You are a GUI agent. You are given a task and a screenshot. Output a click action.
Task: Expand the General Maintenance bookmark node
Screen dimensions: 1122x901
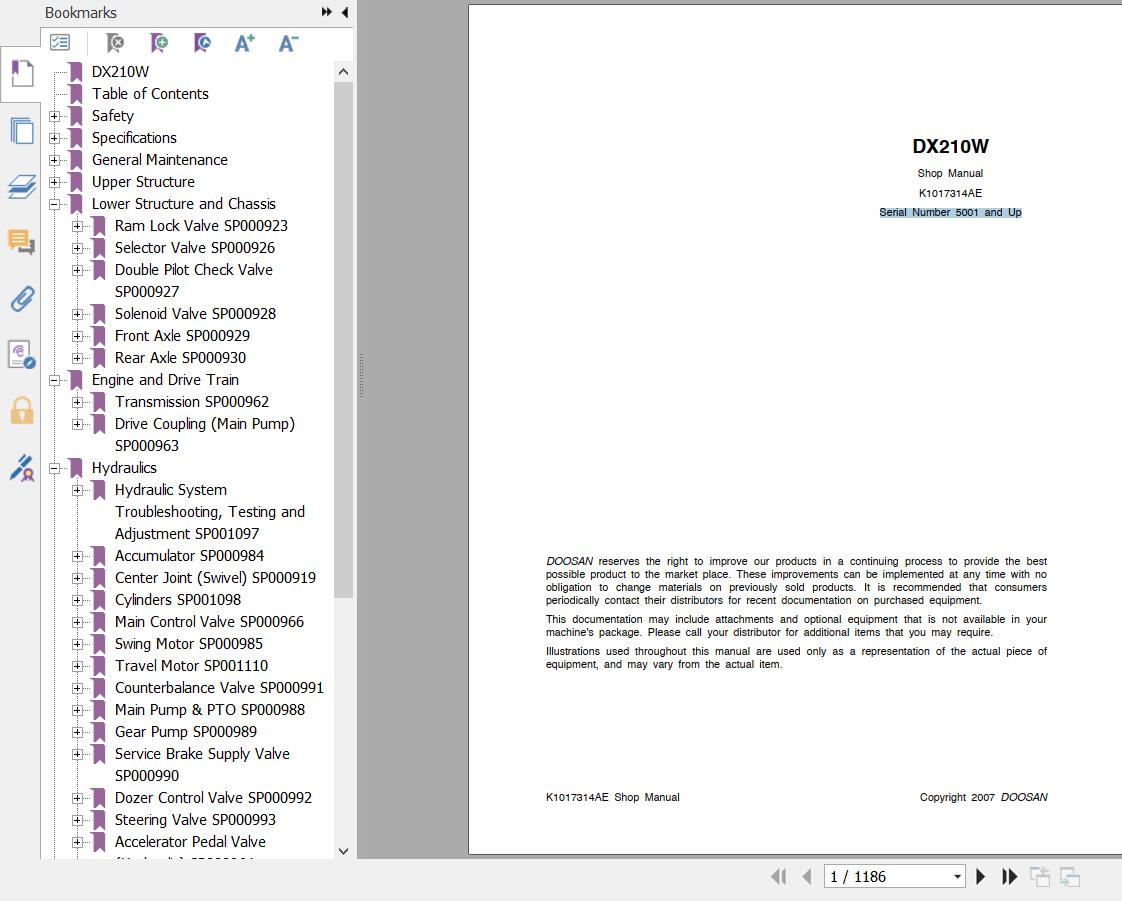pyautogui.click(x=54, y=160)
